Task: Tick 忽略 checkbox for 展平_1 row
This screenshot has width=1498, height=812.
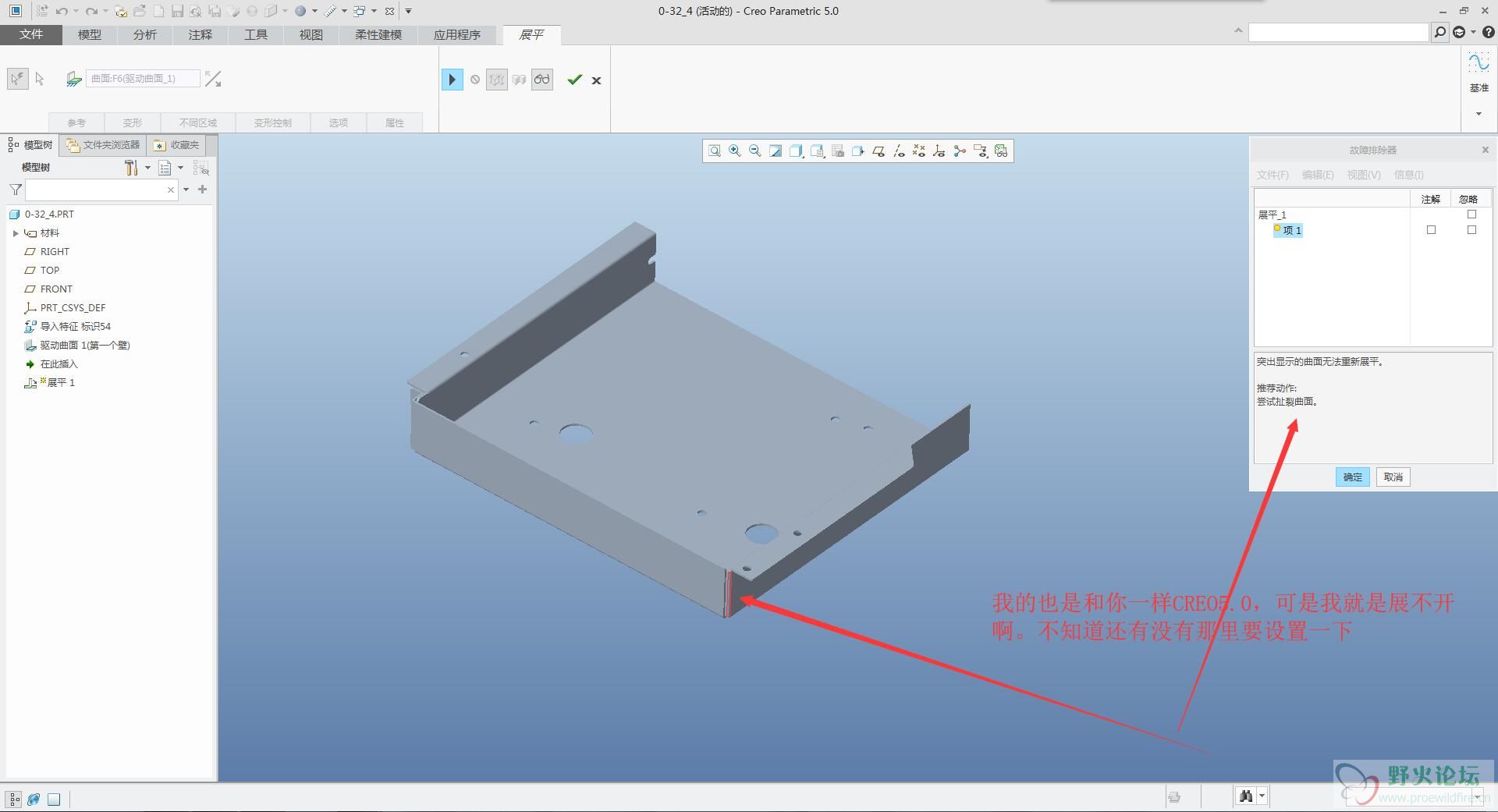Action: (1471, 215)
